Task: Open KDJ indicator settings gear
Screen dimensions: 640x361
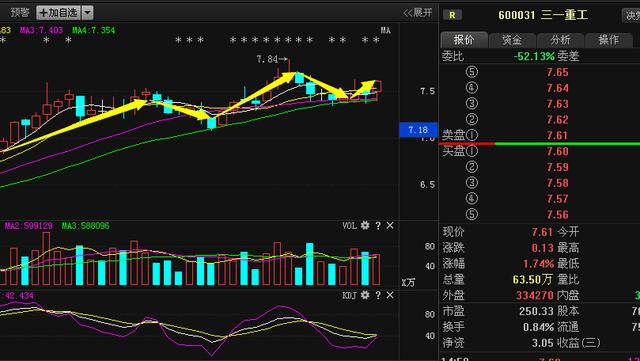Action: [365, 295]
